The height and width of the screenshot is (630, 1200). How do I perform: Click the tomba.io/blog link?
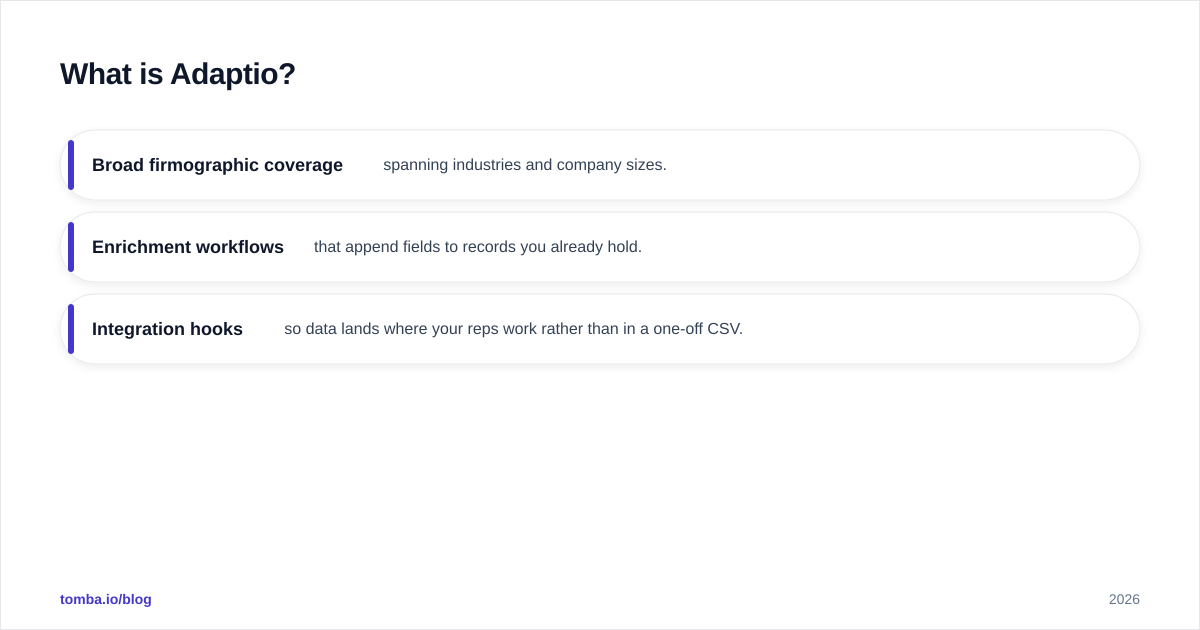tap(106, 599)
